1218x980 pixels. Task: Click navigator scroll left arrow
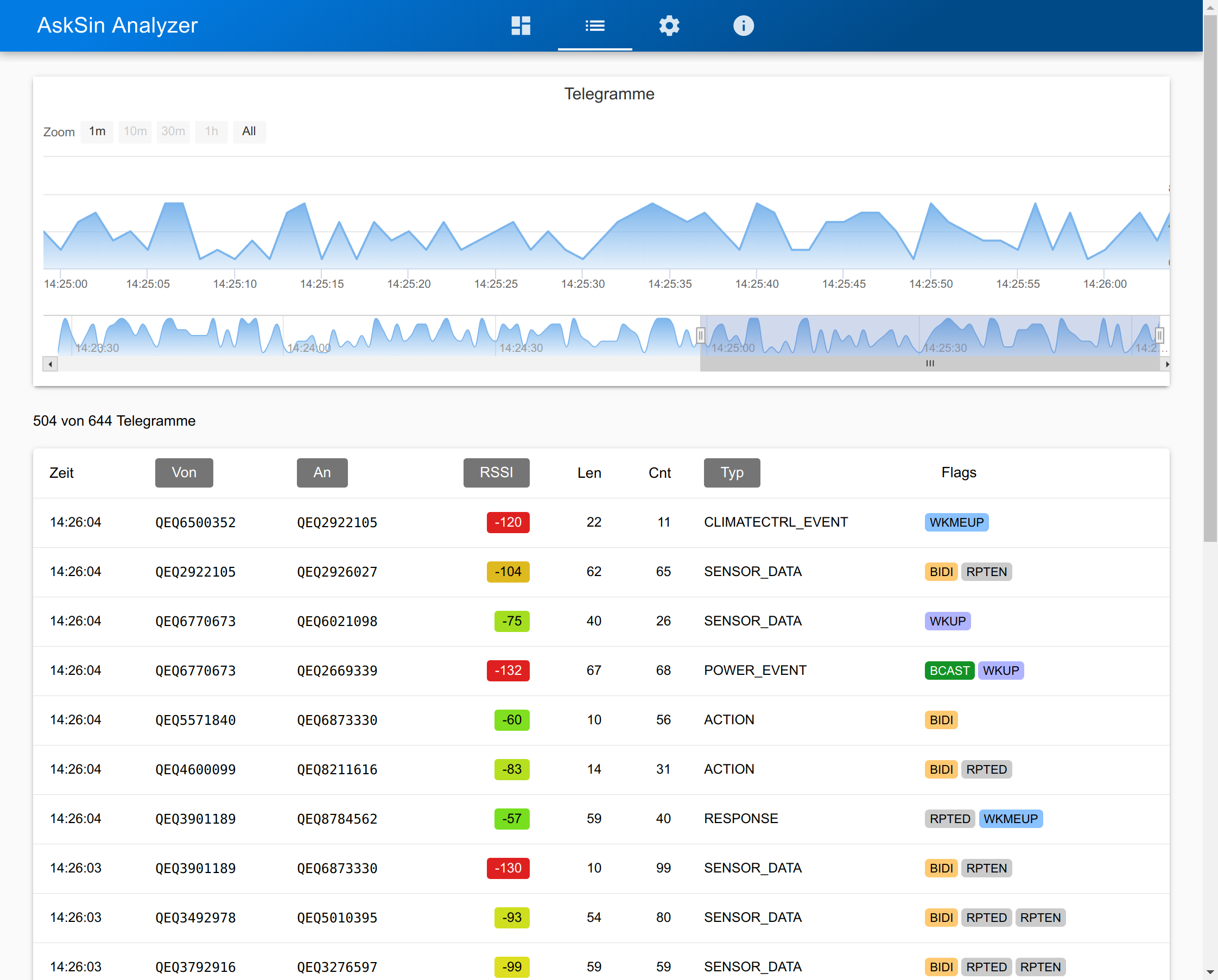(x=50, y=364)
